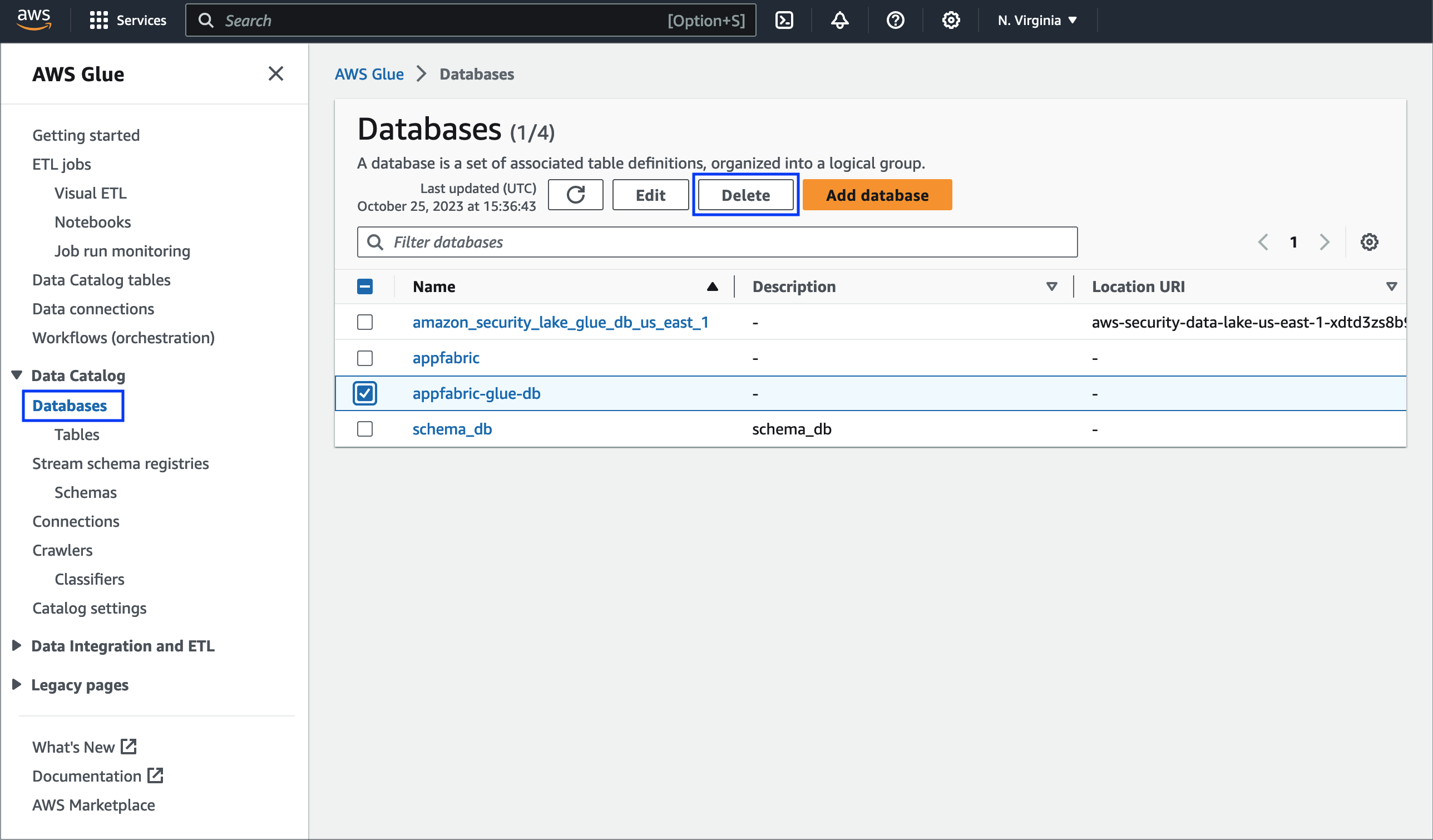The width and height of the screenshot is (1433, 840).
Task: Refresh the databases list
Action: 575,195
